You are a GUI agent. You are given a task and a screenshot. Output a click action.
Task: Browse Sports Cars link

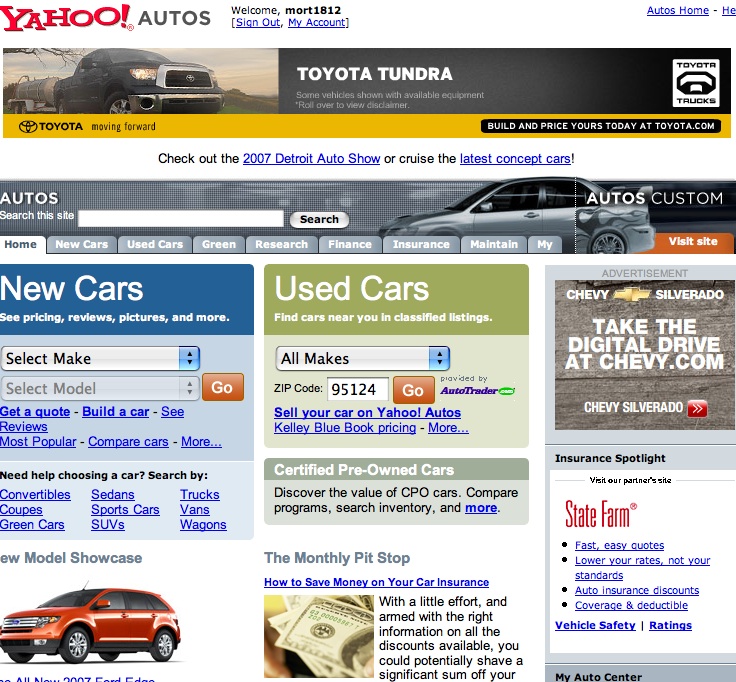pyautogui.click(x=125, y=510)
